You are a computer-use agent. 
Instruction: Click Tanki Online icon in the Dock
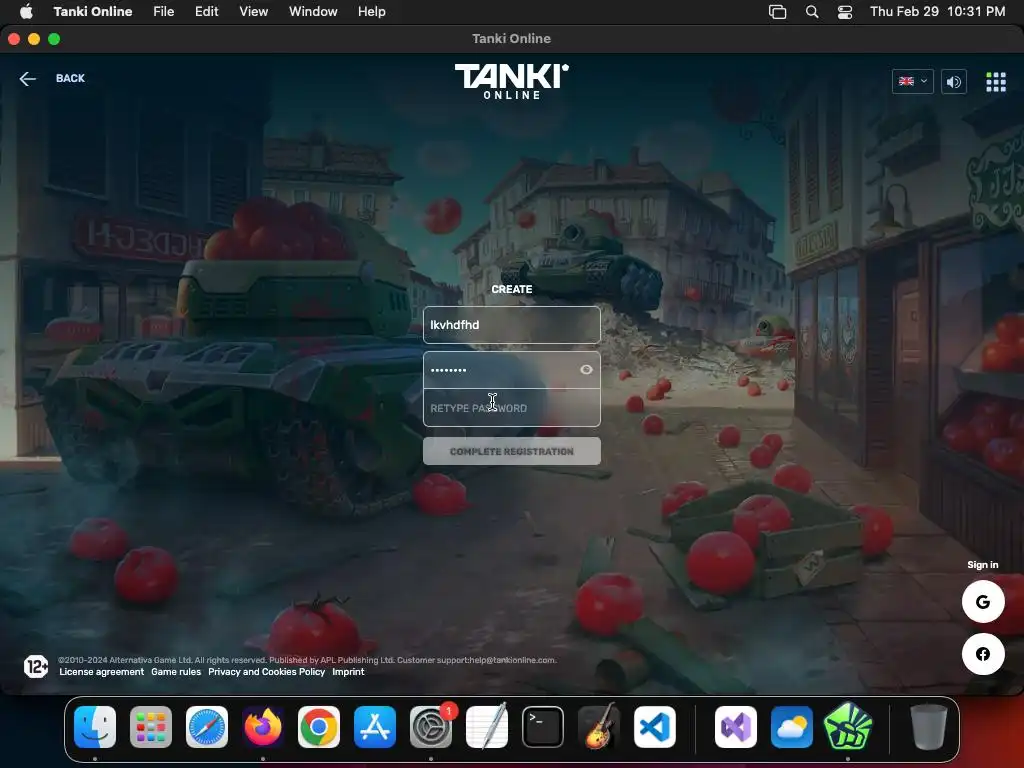(x=848, y=727)
